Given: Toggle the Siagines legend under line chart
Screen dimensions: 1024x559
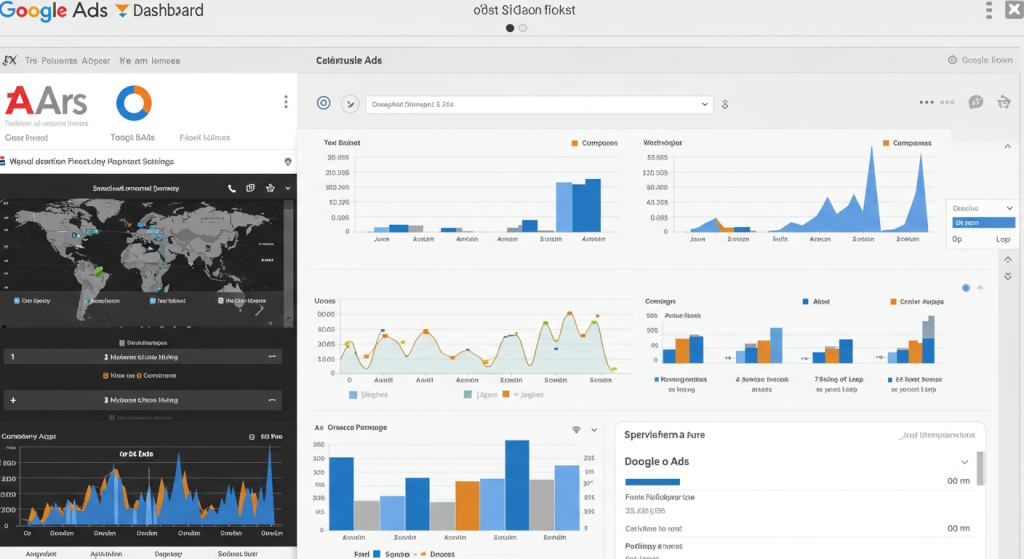Looking at the screenshot, I should (x=368, y=395).
